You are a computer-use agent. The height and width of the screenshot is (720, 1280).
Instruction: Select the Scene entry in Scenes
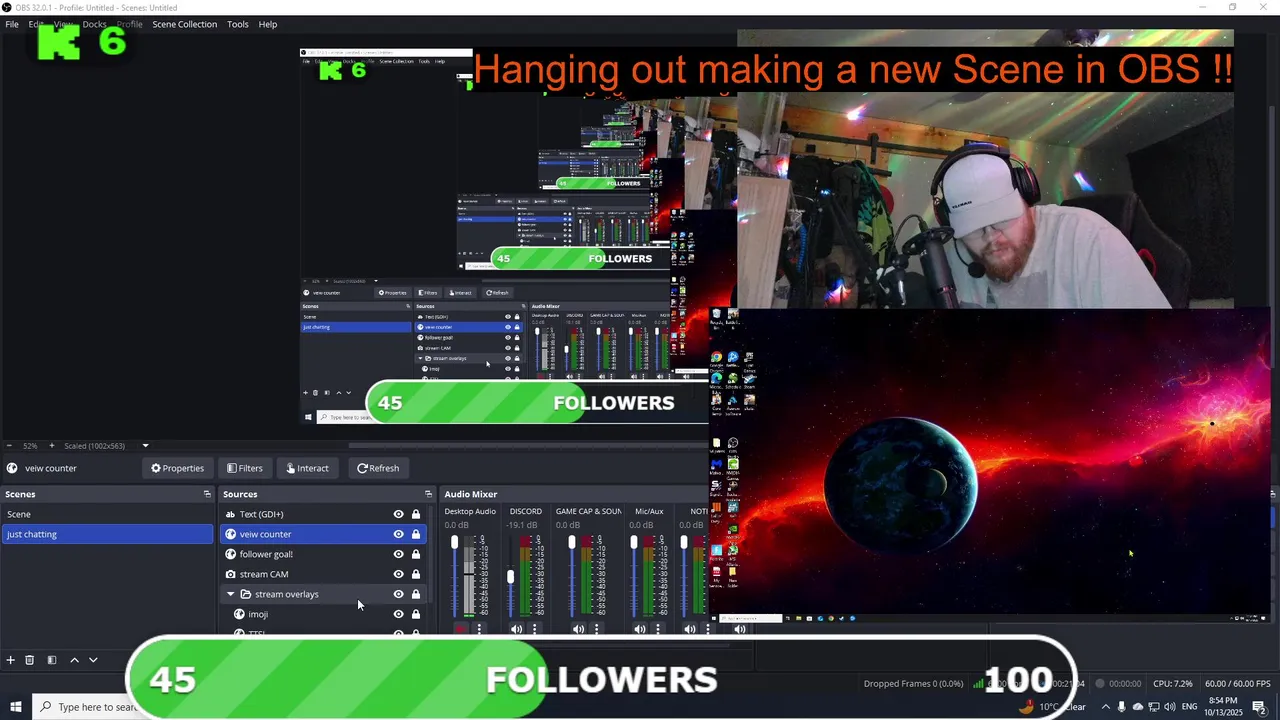pyautogui.click(x=107, y=514)
